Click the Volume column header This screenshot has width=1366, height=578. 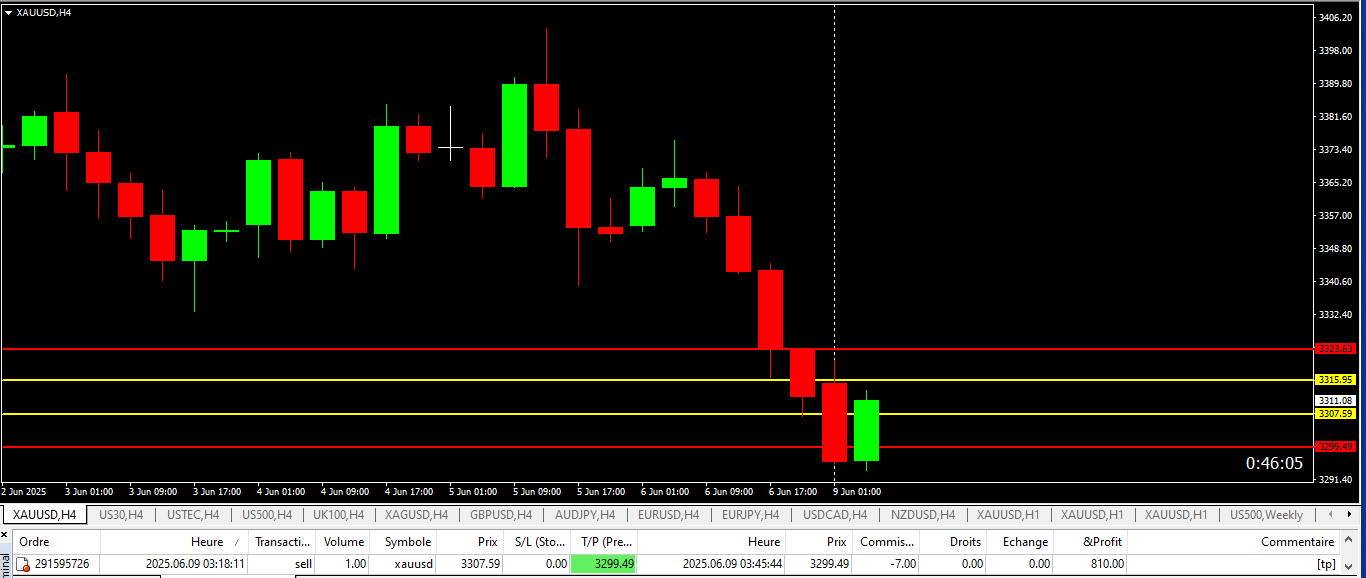(x=344, y=542)
